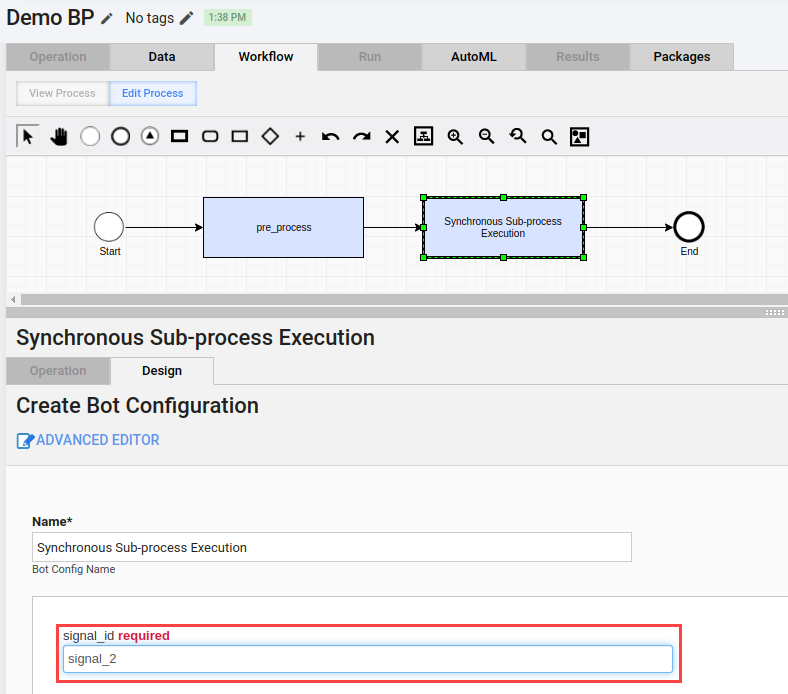Add a thin-bordered rectangle task
This screenshot has height=694, width=788.
(x=240, y=136)
